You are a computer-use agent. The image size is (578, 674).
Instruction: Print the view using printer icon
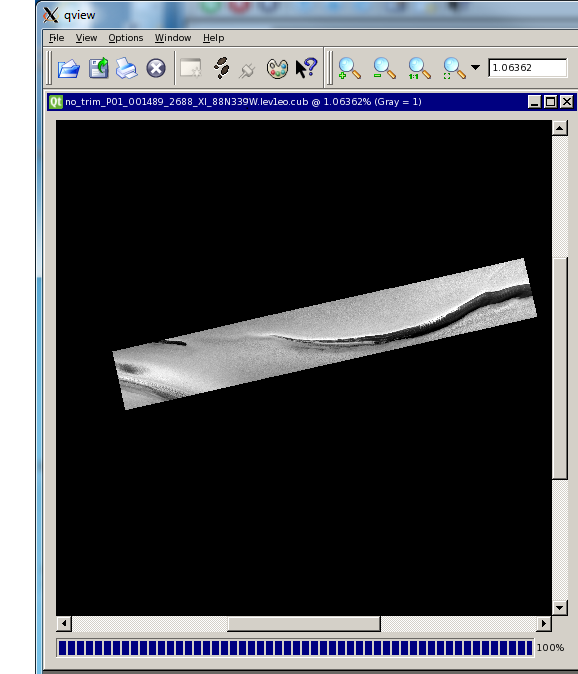(x=127, y=68)
